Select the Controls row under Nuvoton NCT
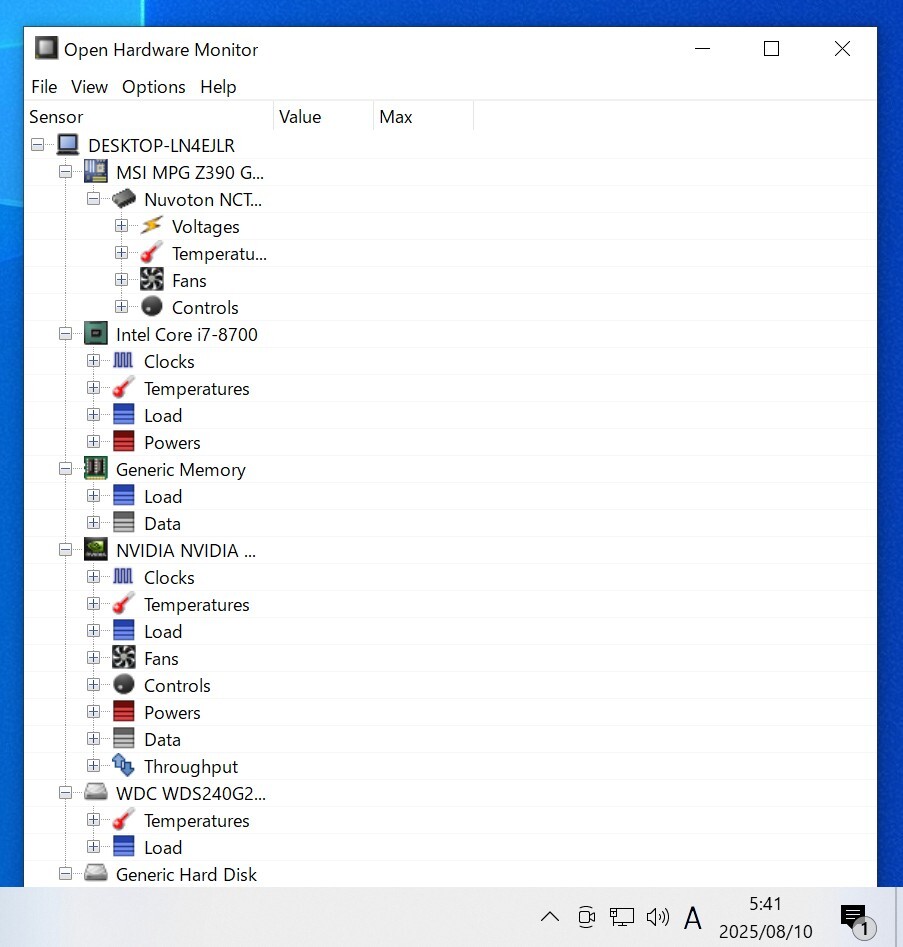Screen dimensions: 903x947 450,307
